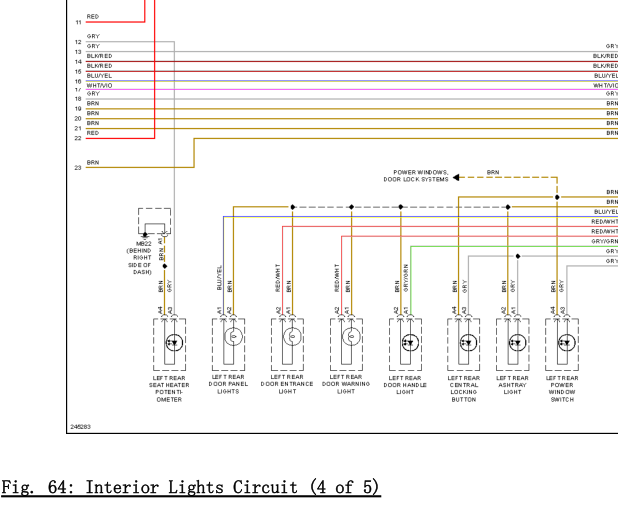Click the Left Rear Ashtray Light LED symbol

point(517,343)
